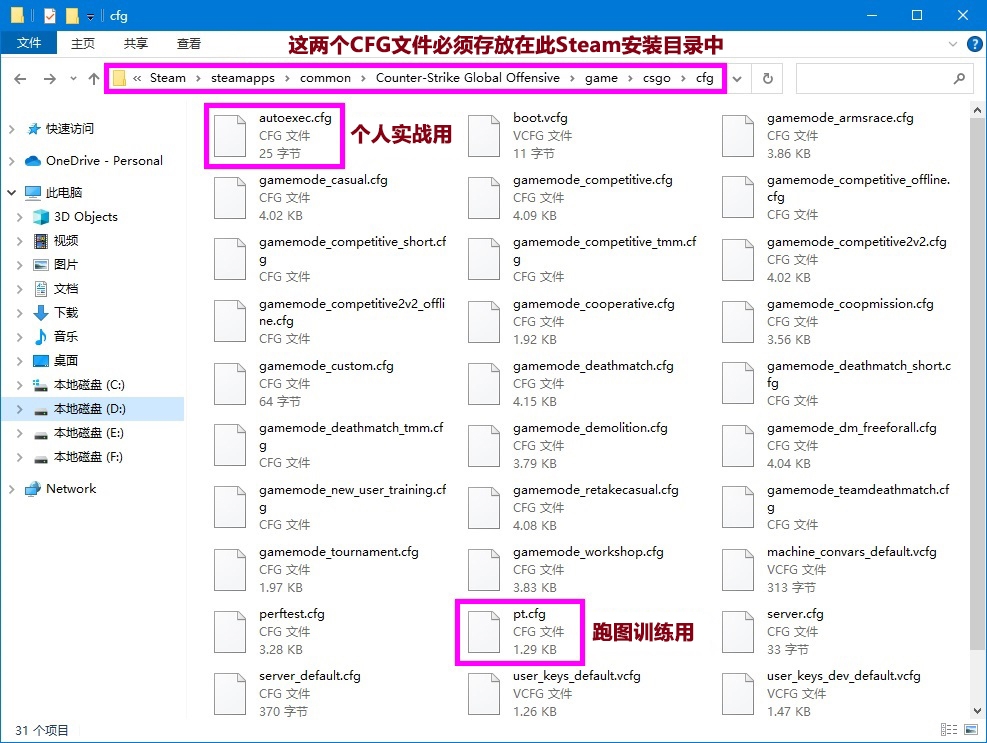Open 文档 folder in sidebar
The width and height of the screenshot is (987, 743).
(65, 288)
